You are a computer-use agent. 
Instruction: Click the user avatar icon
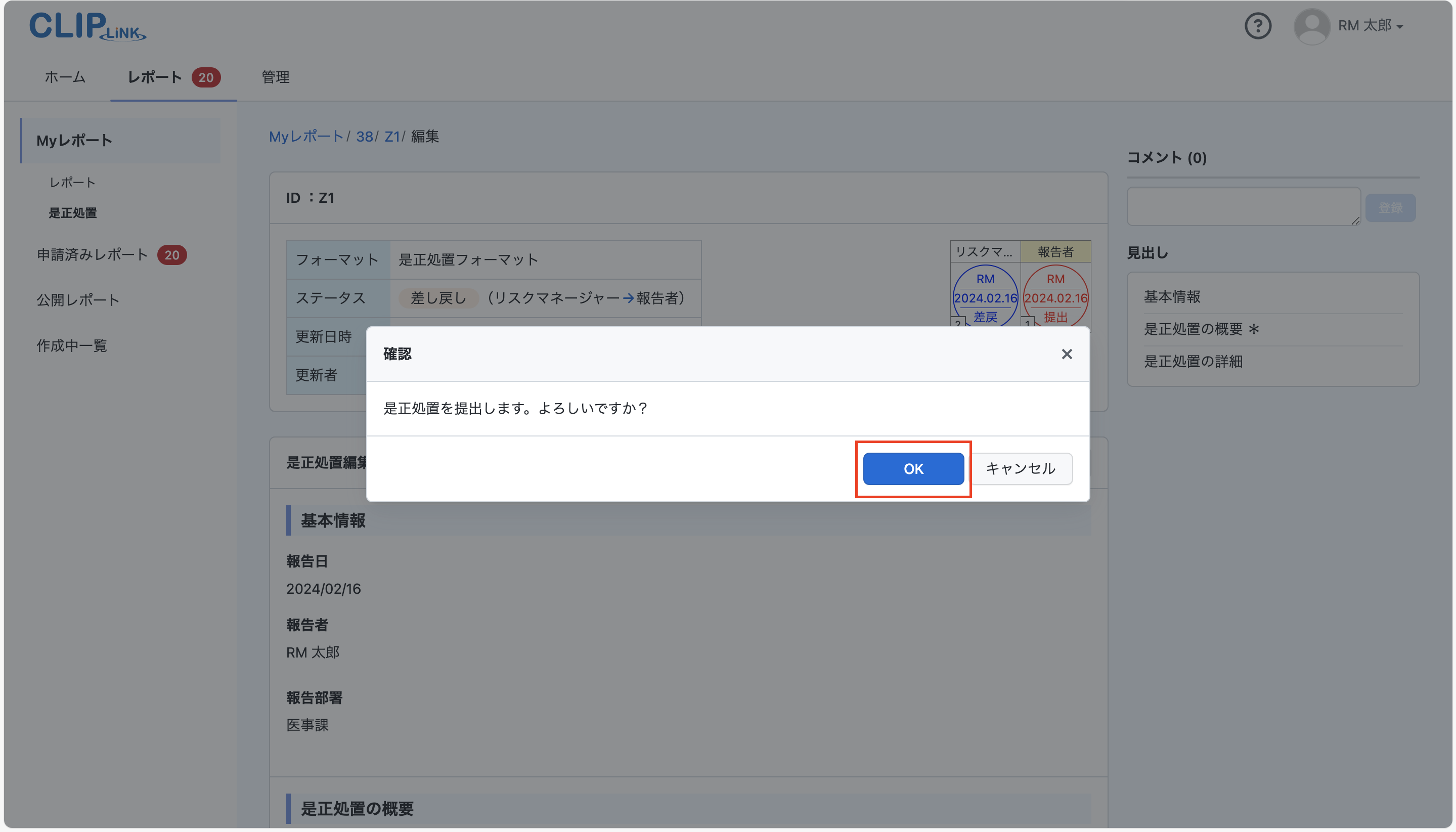click(1311, 26)
